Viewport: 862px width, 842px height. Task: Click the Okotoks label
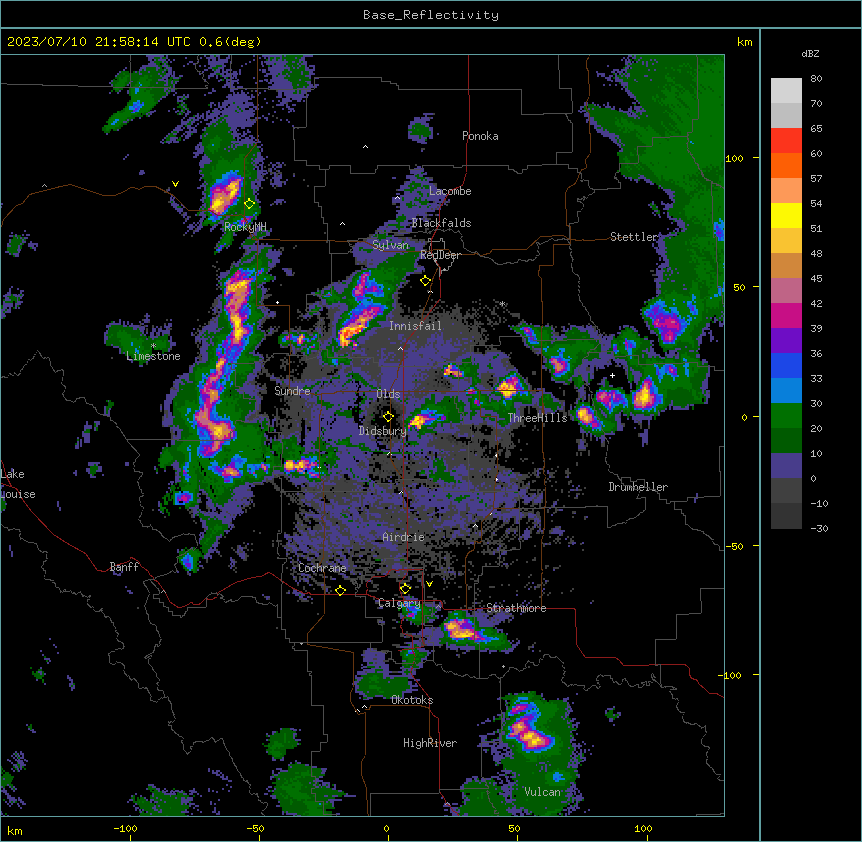pos(412,700)
